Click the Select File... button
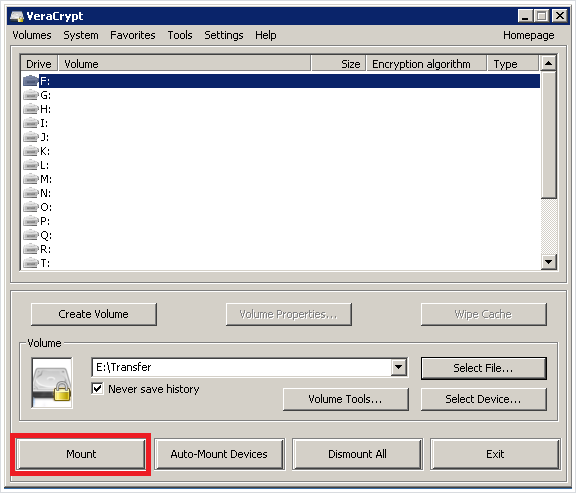Screen dimensions: 576x493 [483, 368]
